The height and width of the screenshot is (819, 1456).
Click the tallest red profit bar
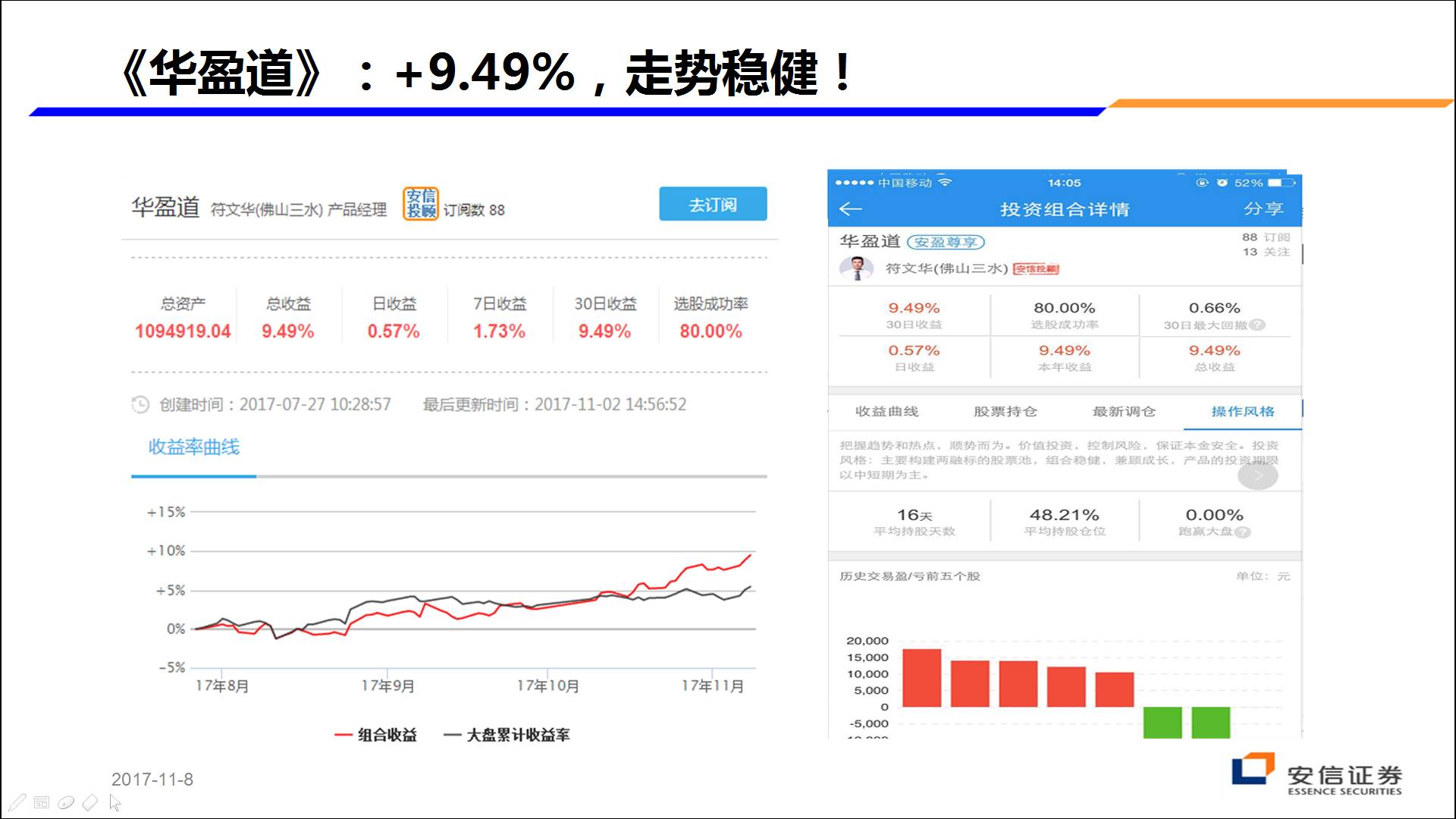pyautogui.click(x=921, y=678)
